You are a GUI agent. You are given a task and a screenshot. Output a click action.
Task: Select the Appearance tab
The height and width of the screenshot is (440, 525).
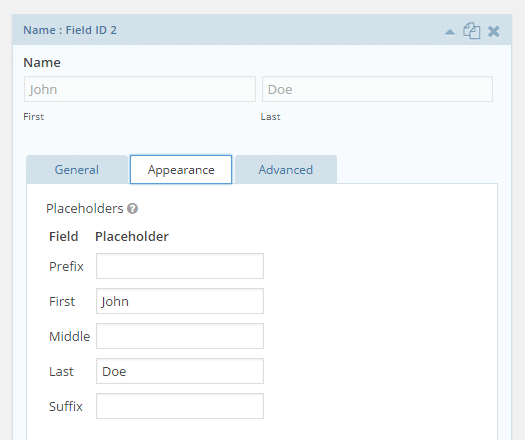pos(181,169)
